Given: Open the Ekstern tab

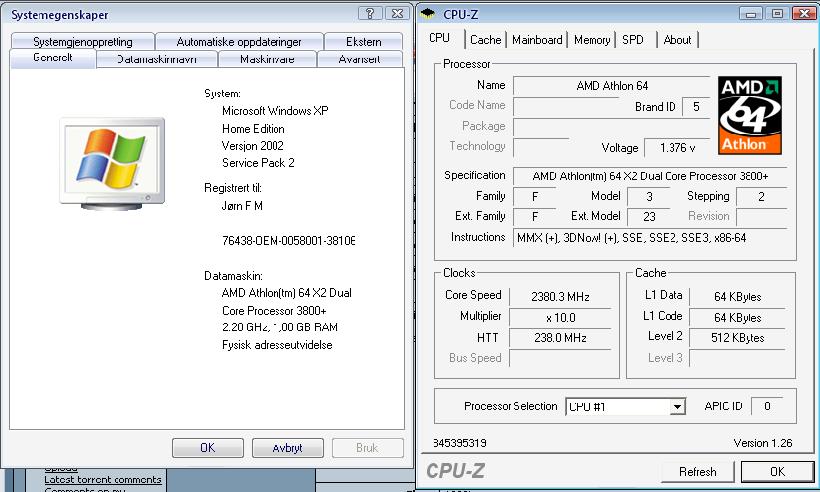Looking at the screenshot, I should pos(363,41).
